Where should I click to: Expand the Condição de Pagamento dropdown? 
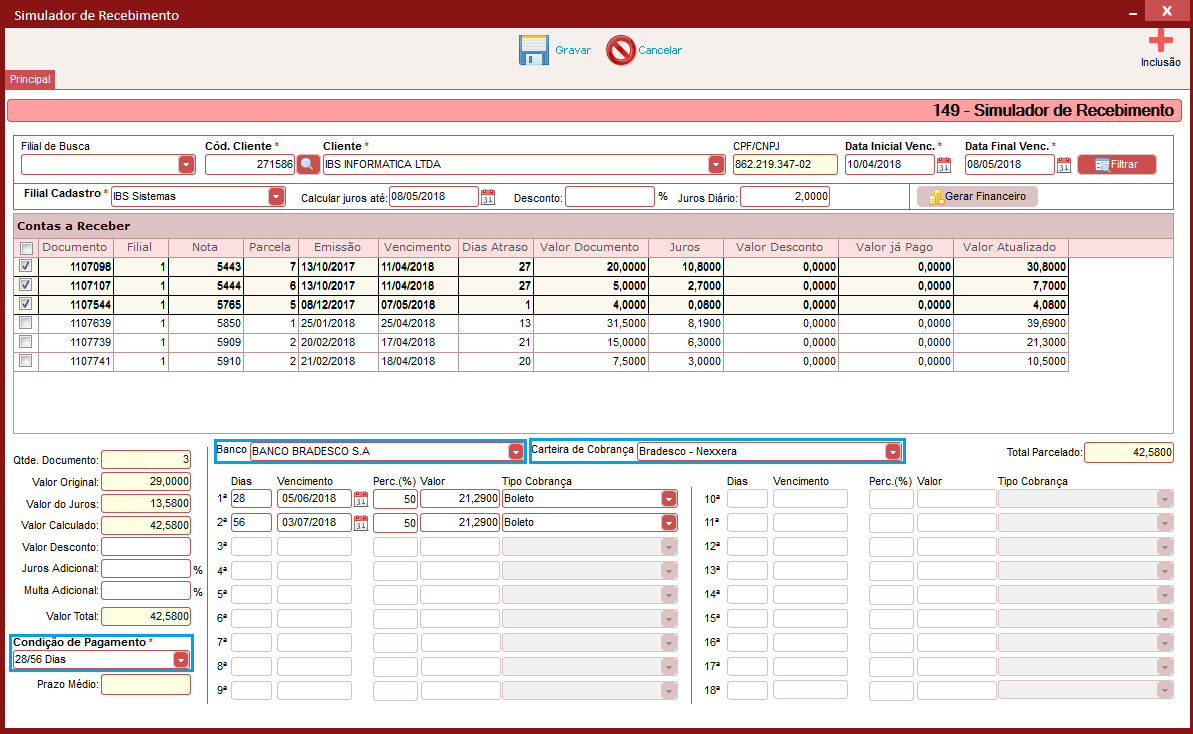pyautogui.click(x=181, y=659)
